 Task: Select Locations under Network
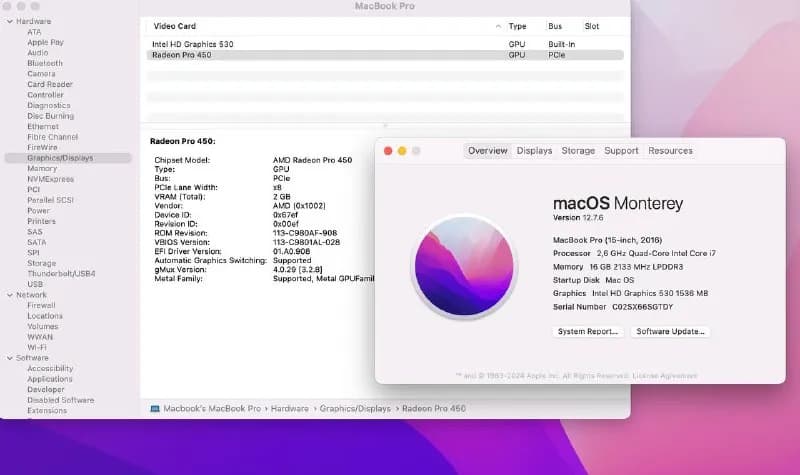[x=45, y=316]
